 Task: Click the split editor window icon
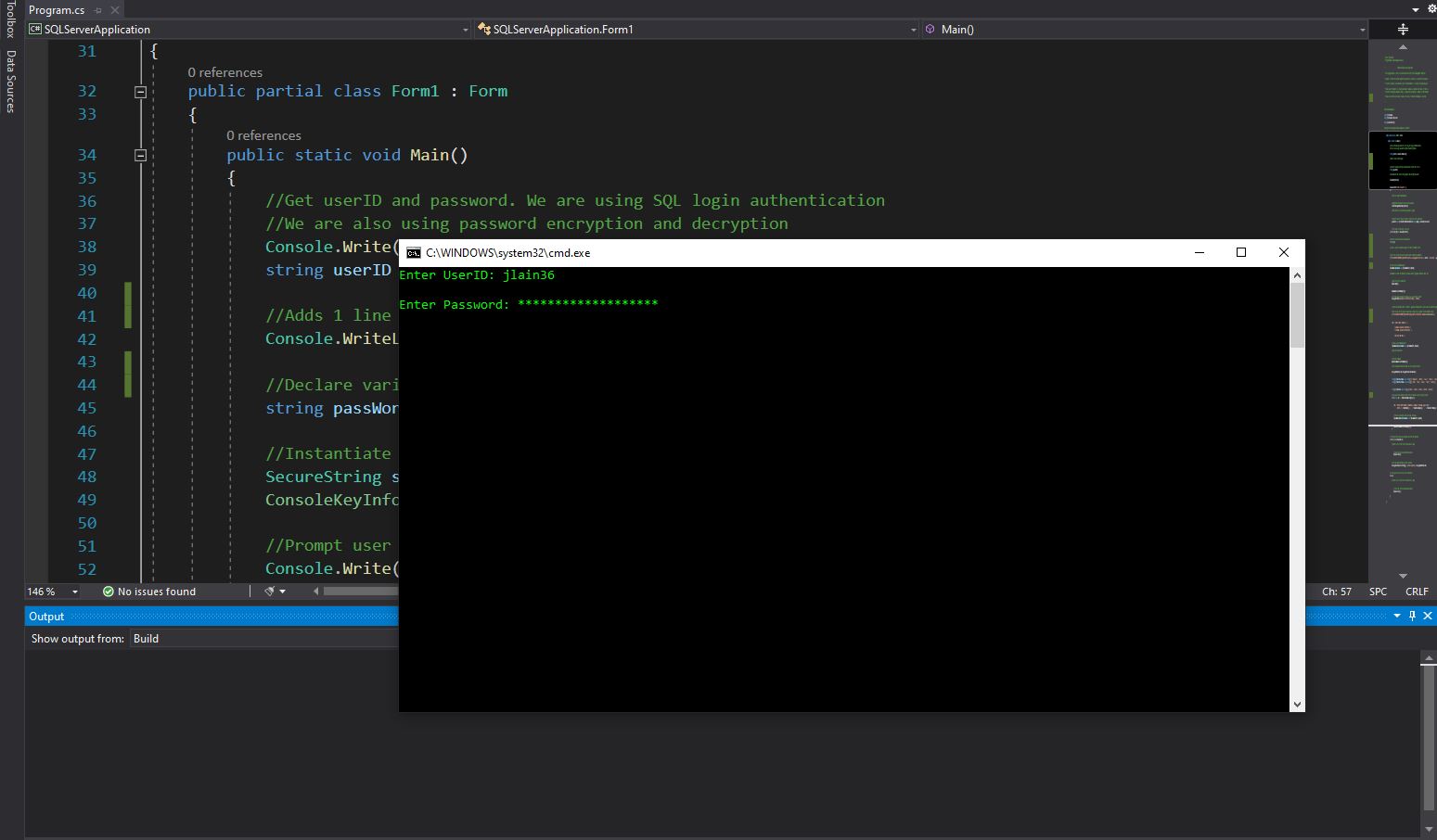click(1403, 29)
